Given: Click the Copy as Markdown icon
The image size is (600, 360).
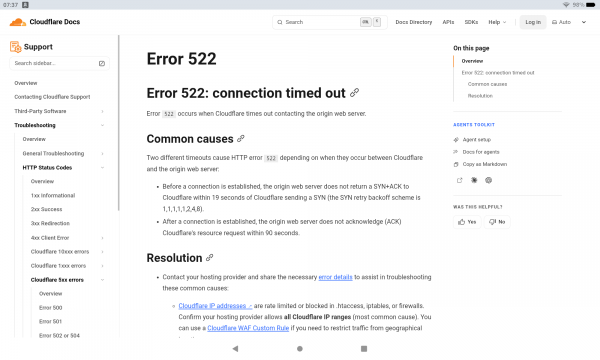Looking at the screenshot, I should click(456, 164).
